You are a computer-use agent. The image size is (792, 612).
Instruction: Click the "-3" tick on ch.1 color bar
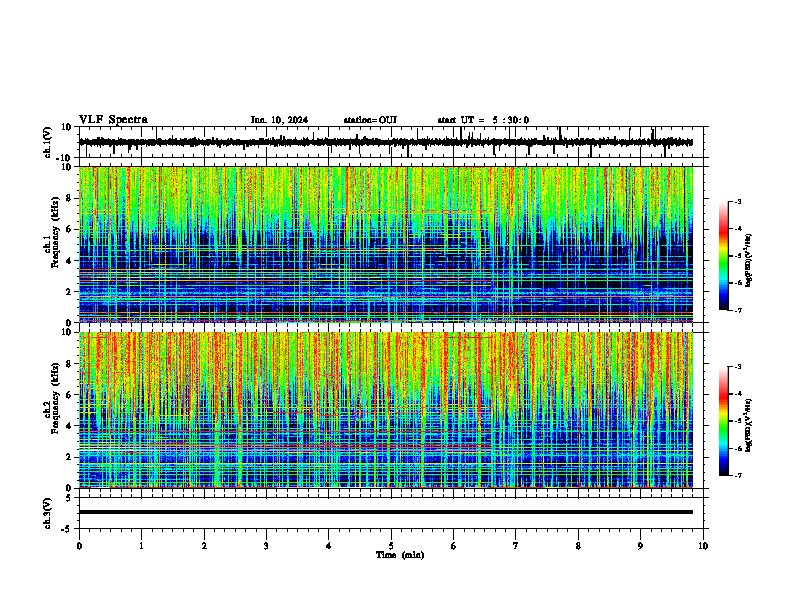click(738, 202)
